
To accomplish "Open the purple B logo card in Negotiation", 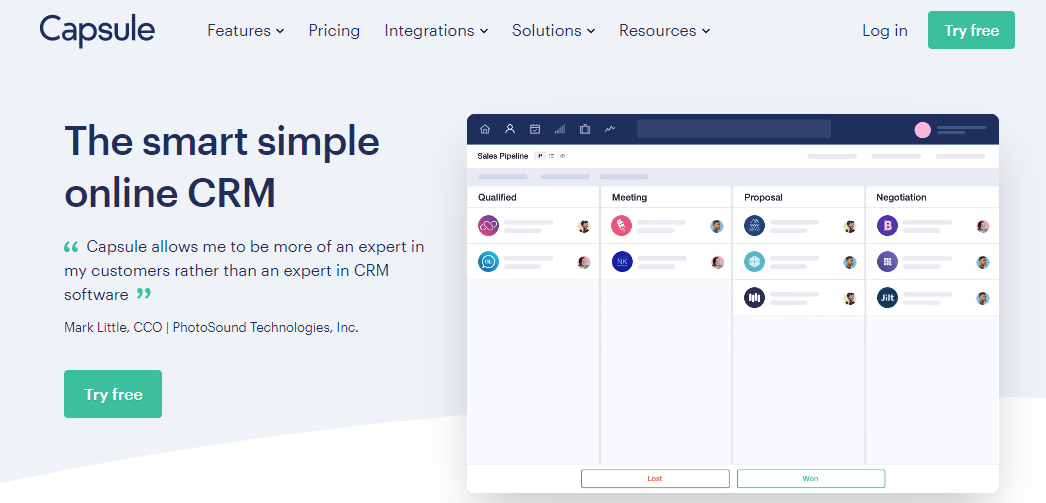I will pyautogui.click(x=887, y=225).
